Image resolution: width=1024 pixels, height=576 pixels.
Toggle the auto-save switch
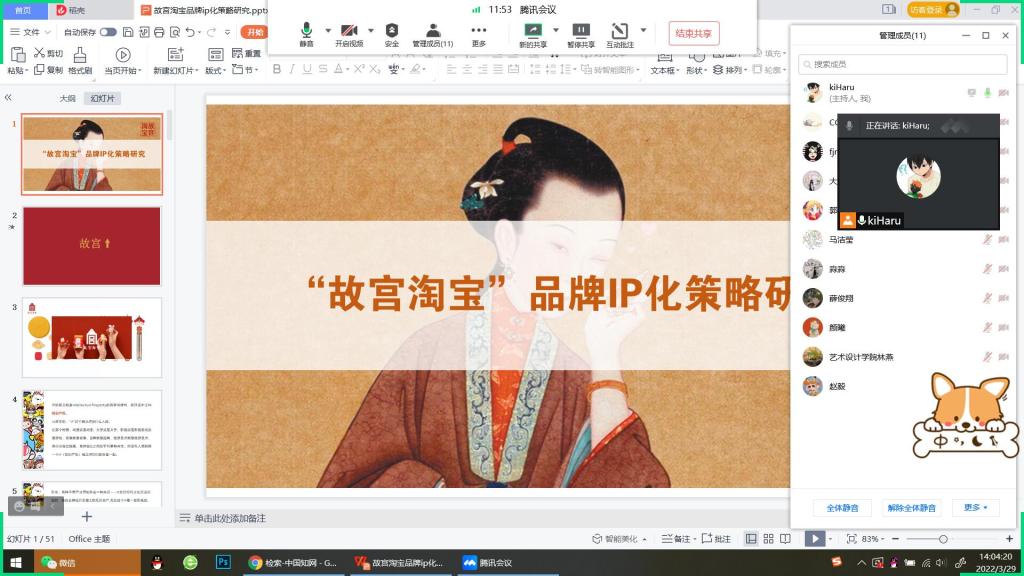pos(108,32)
